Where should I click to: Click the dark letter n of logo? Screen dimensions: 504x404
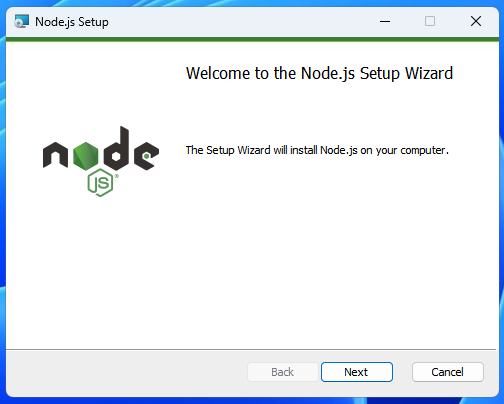55,155
